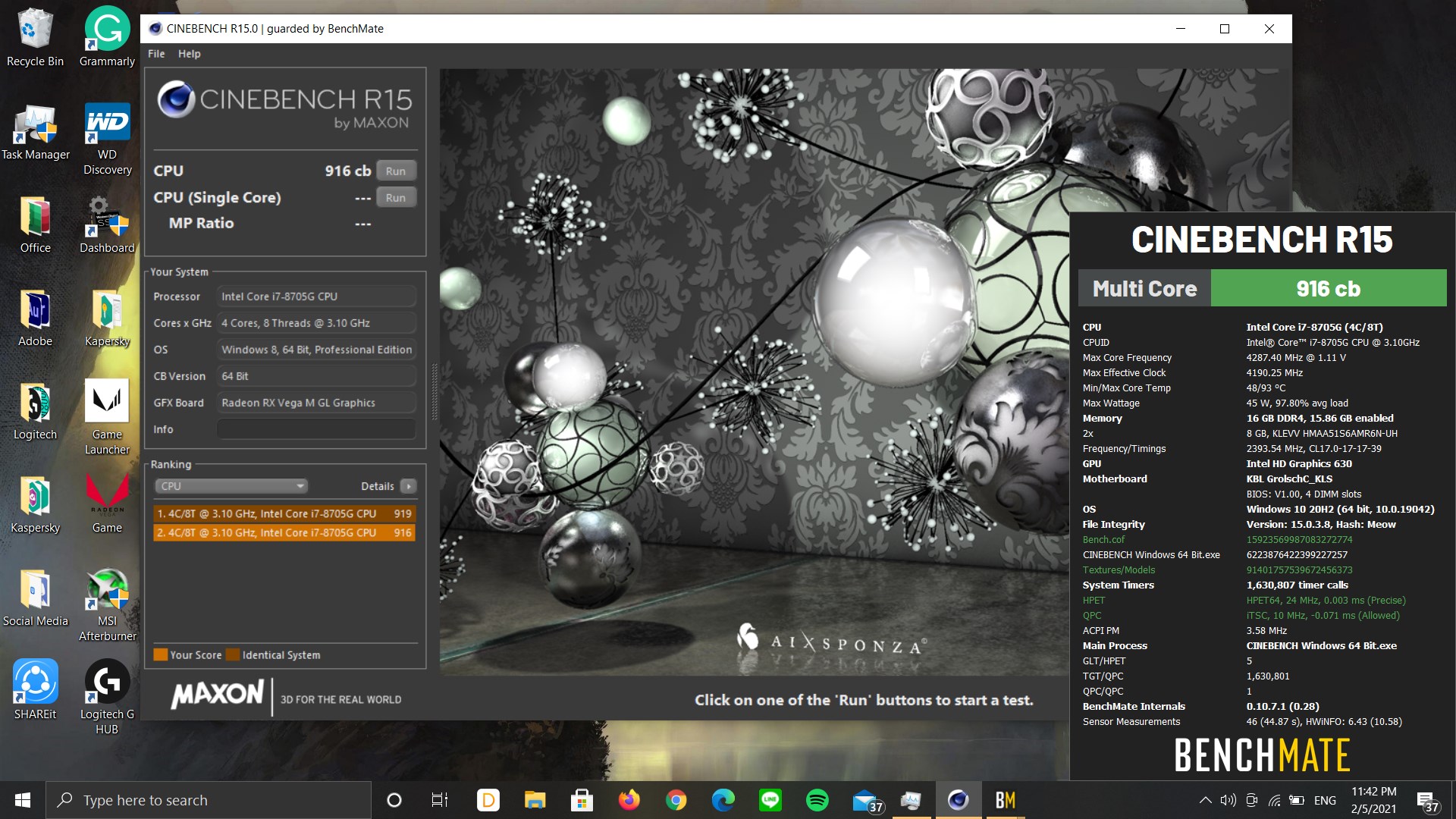Open the Help menu in Cinebench

pyautogui.click(x=189, y=54)
